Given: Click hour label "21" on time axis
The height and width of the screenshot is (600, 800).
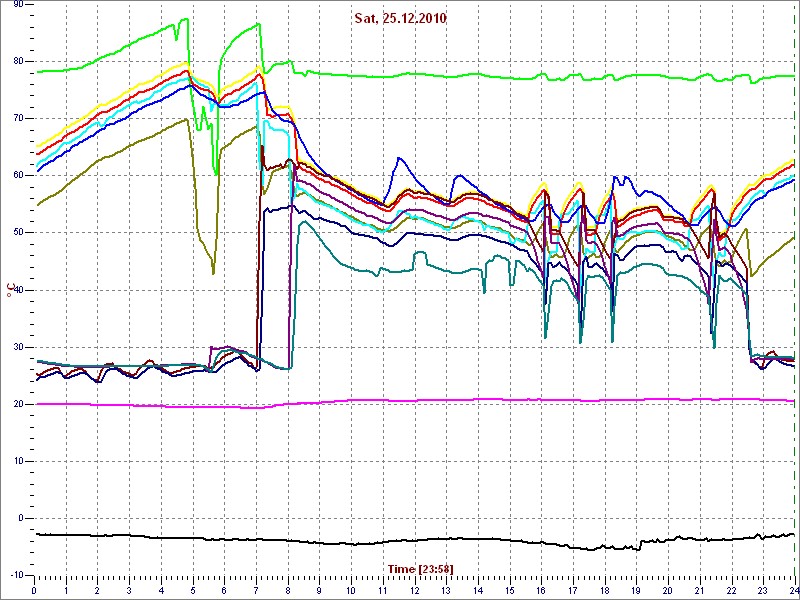Looking at the screenshot, I should [x=700, y=590].
